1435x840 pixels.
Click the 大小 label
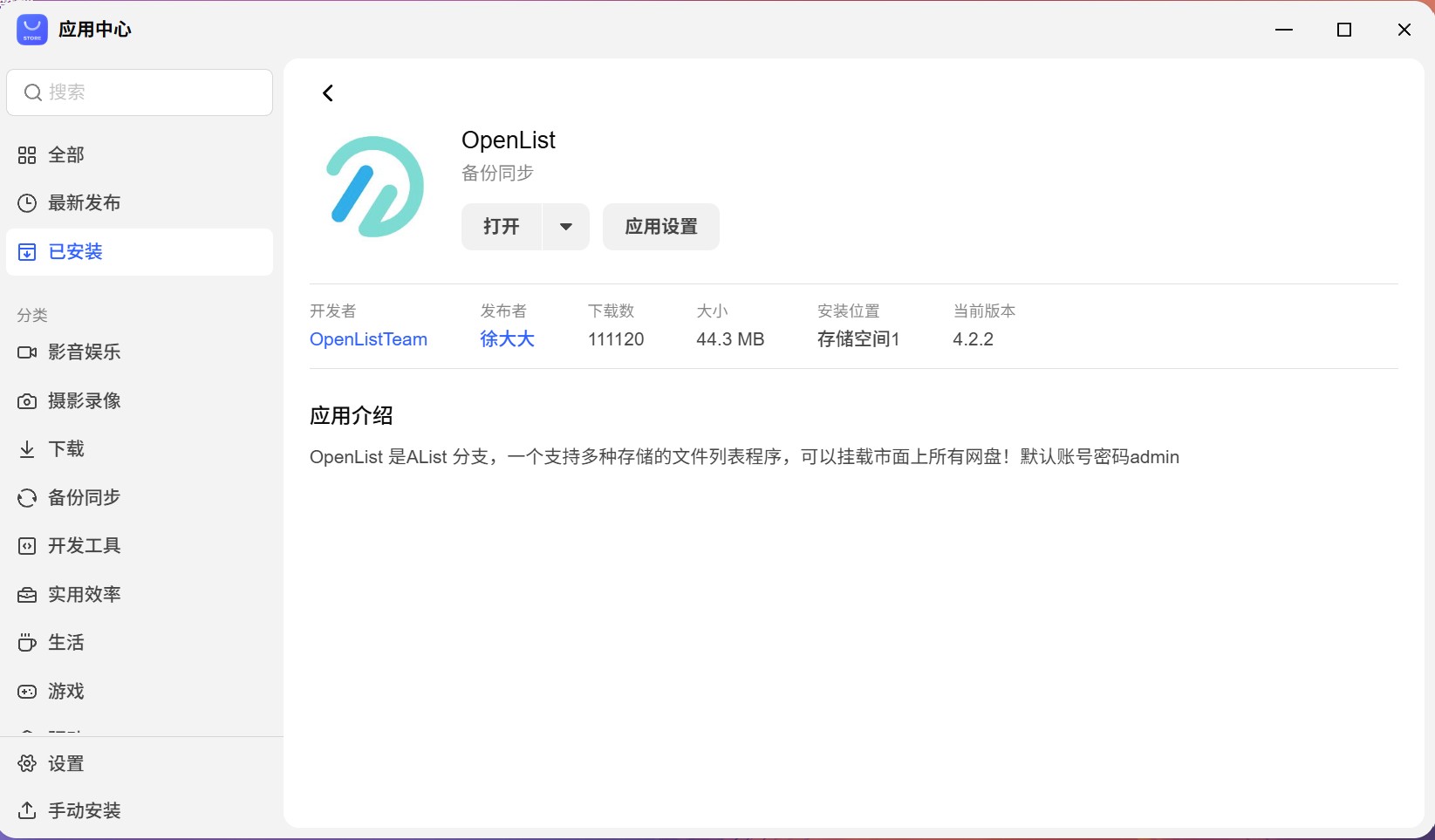coord(712,311)
